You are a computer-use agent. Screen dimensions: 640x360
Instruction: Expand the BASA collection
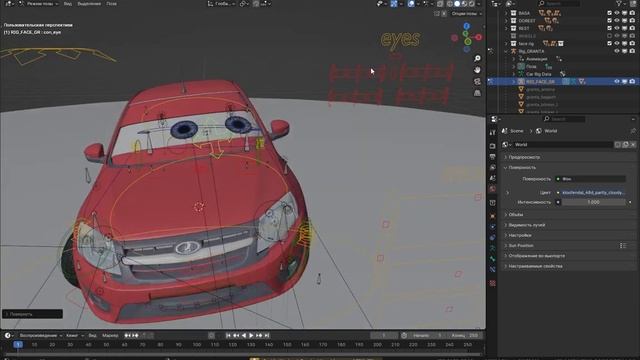[507, 13]
